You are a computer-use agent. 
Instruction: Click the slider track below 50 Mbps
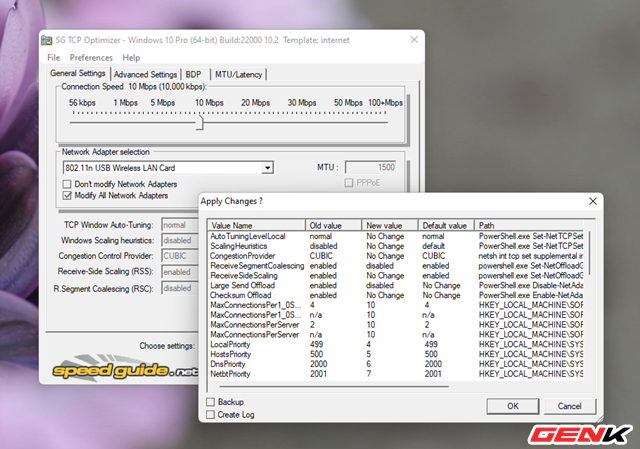pos(348,122)
